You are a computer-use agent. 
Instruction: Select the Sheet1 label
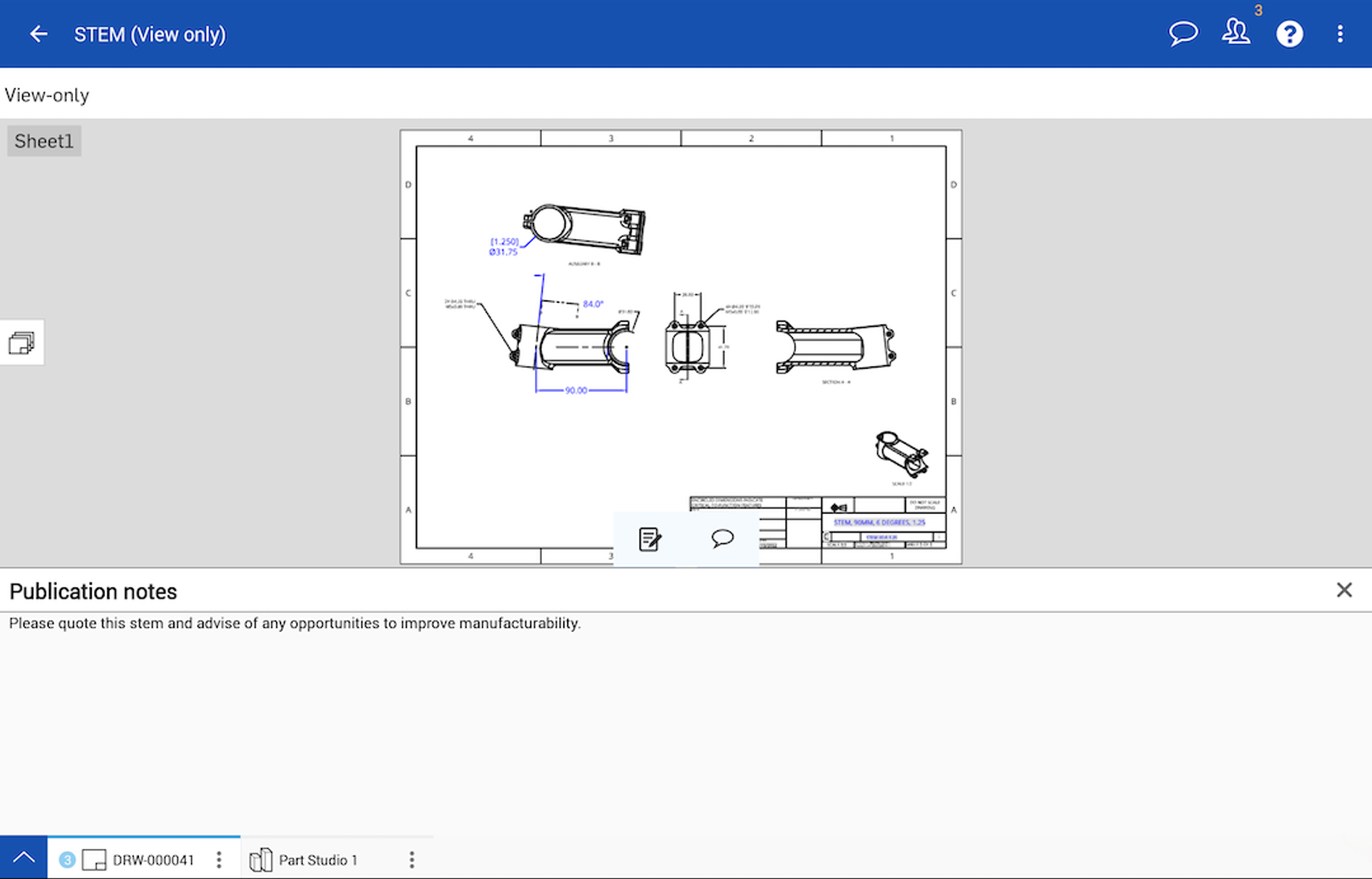click(44, 141)
